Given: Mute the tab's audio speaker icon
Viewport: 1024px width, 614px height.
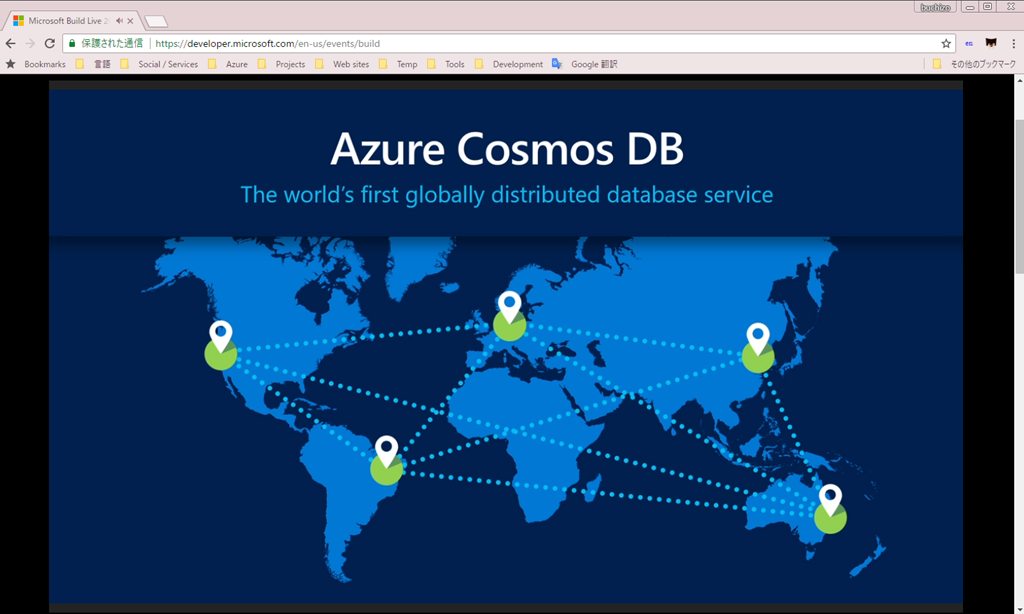Looking at the screenshot, I should click(120, 20).
